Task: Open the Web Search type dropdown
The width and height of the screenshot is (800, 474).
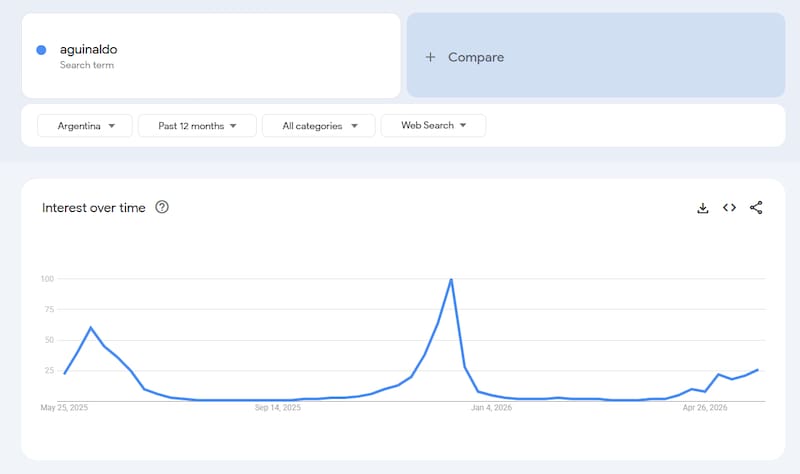Action: click(433, 126)
